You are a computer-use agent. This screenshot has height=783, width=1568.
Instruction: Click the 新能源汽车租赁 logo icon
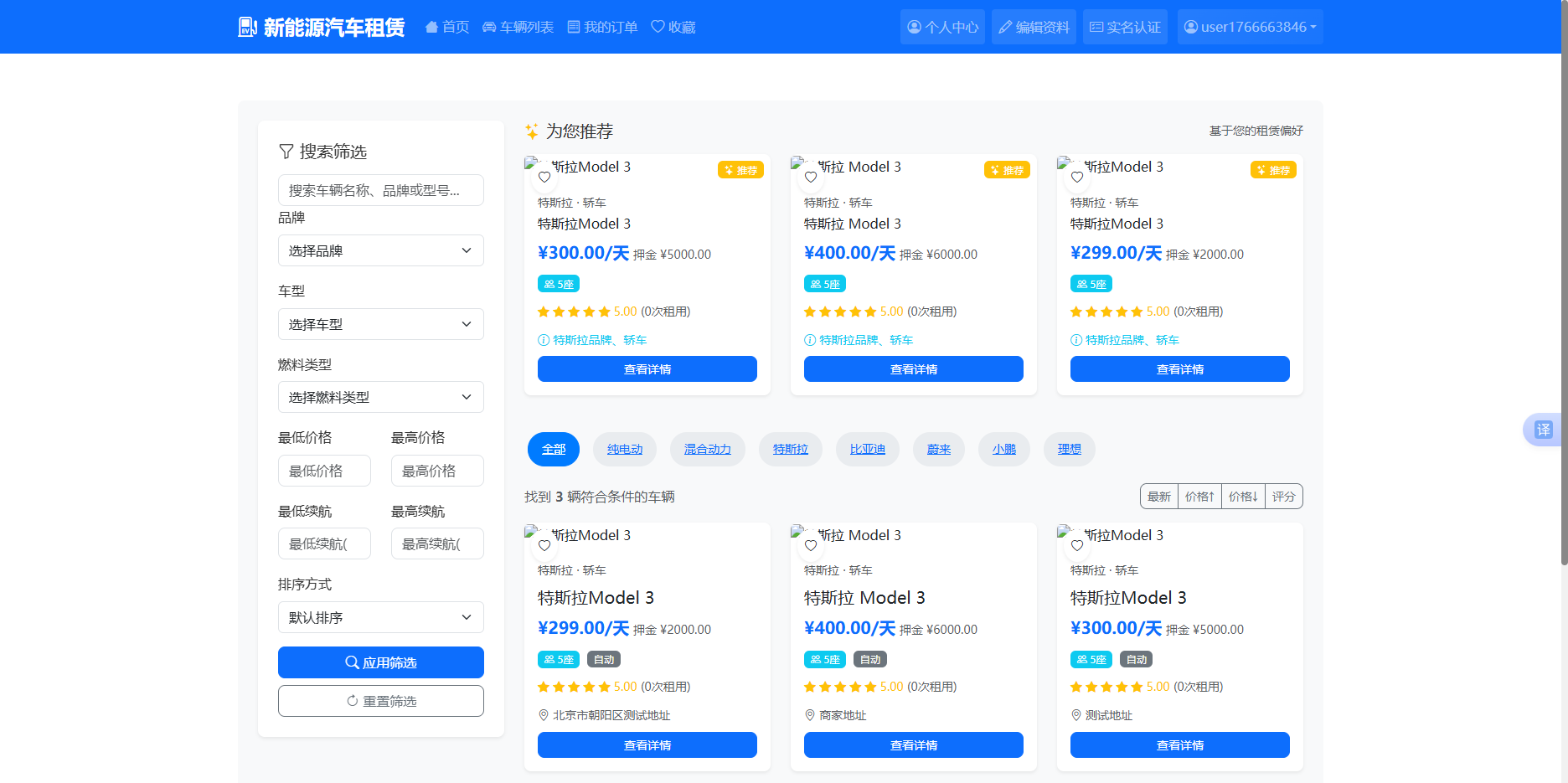[x=247, y=27]
